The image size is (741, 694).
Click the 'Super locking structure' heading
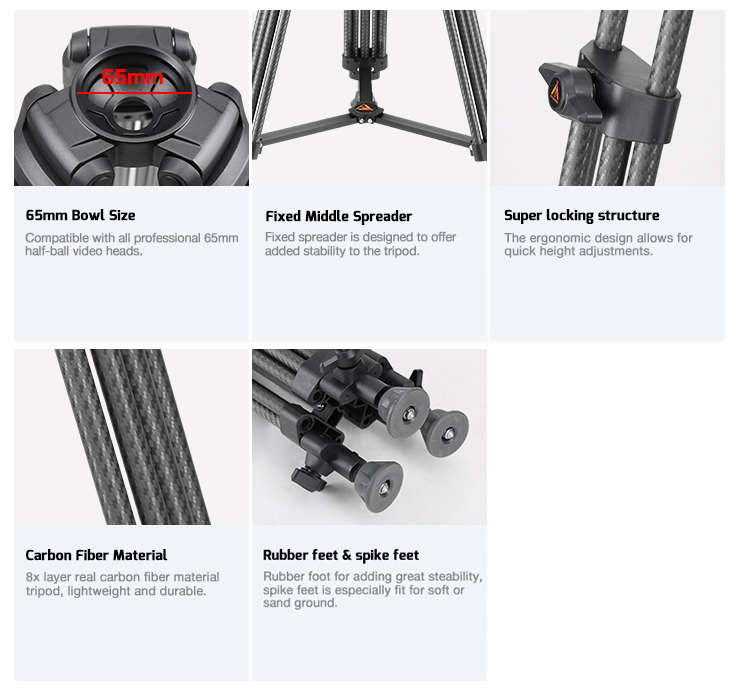[x=581, y=215]
